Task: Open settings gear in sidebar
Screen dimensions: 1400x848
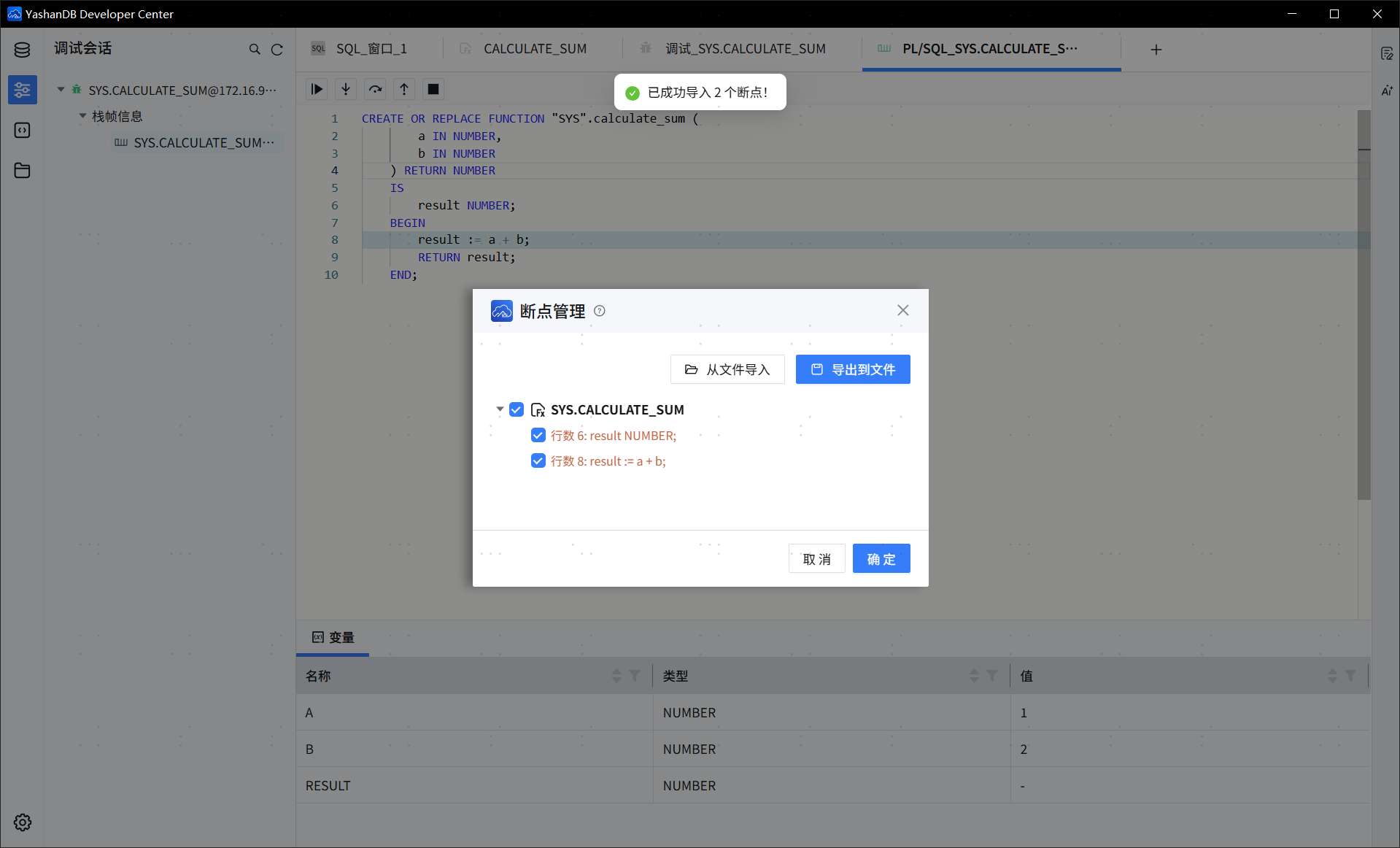Action: click(x=22, y=822)
